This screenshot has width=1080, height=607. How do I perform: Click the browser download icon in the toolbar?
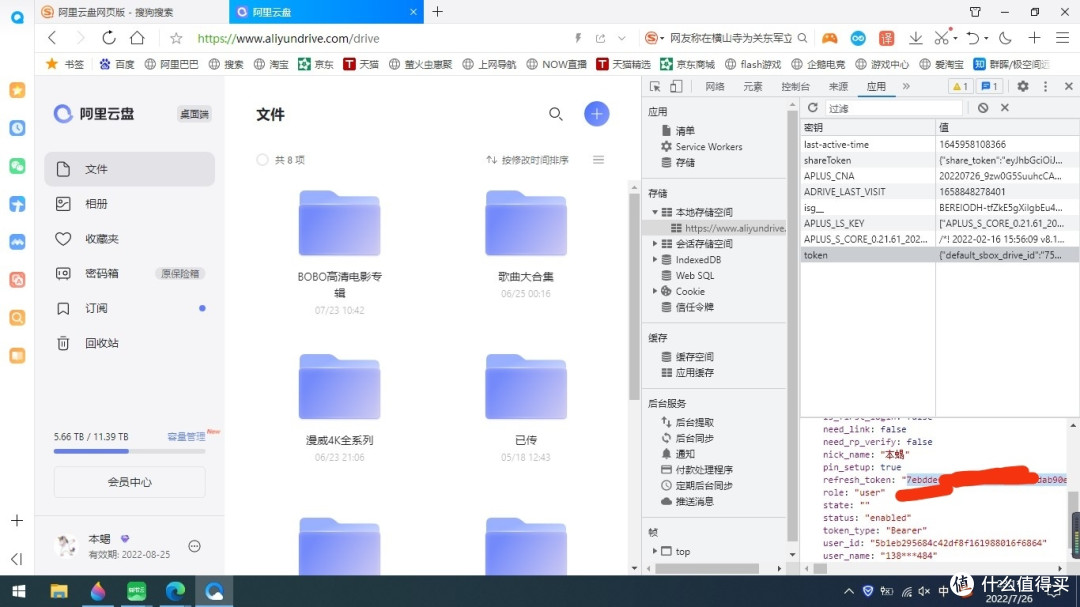coord(916,36)
